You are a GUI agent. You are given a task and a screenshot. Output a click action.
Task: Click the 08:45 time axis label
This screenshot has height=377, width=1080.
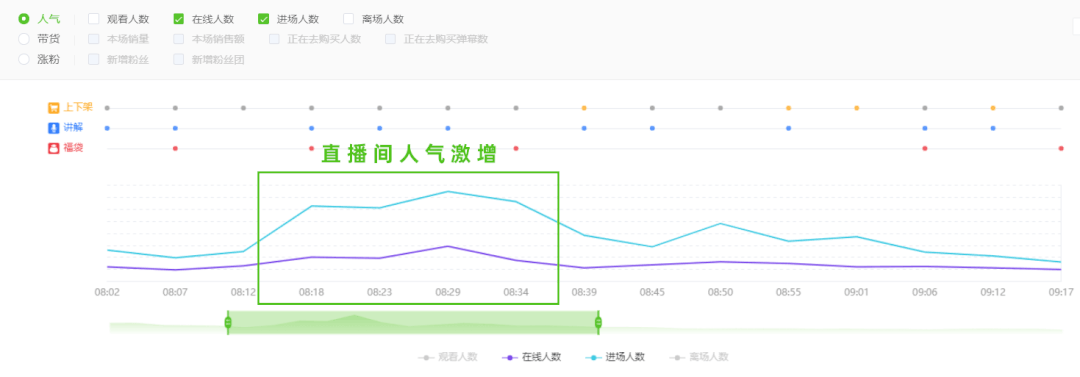coord(652,292)
